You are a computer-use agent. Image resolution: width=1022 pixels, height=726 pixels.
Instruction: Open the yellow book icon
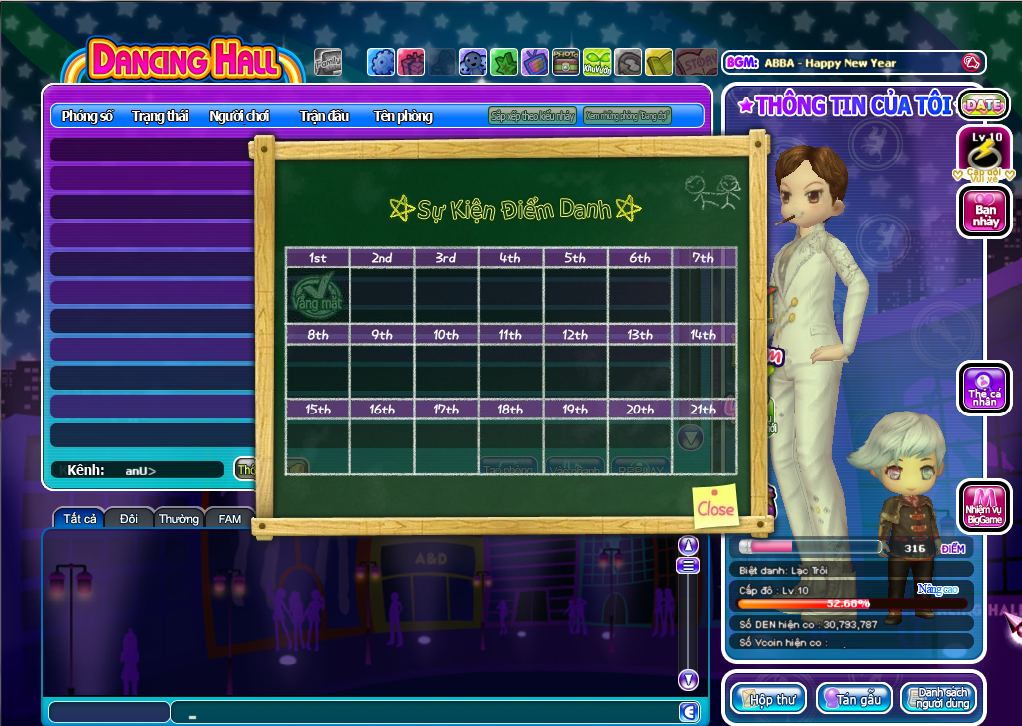(658, 63)
